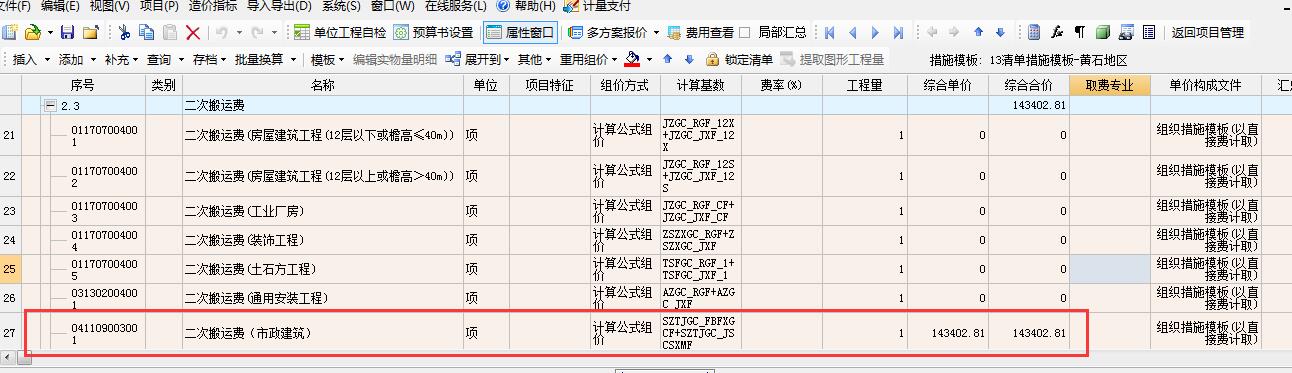Click the copy icon in toolbar

(147, 33)
